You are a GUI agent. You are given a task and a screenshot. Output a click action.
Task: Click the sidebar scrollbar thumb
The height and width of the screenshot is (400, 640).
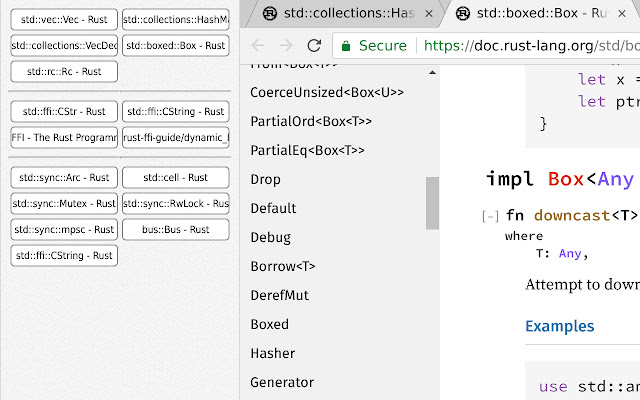(432, 203)
